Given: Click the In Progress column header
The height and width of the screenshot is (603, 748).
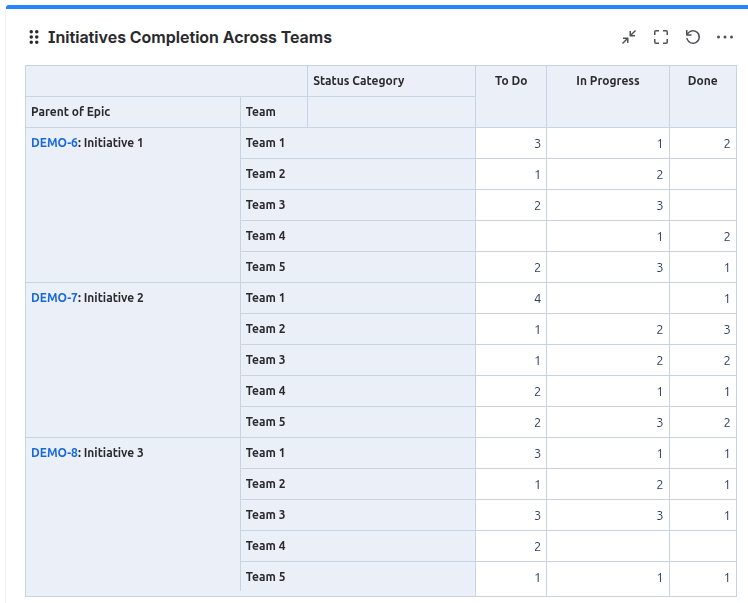Looking at the screenshot, I should tap(608, 96).
